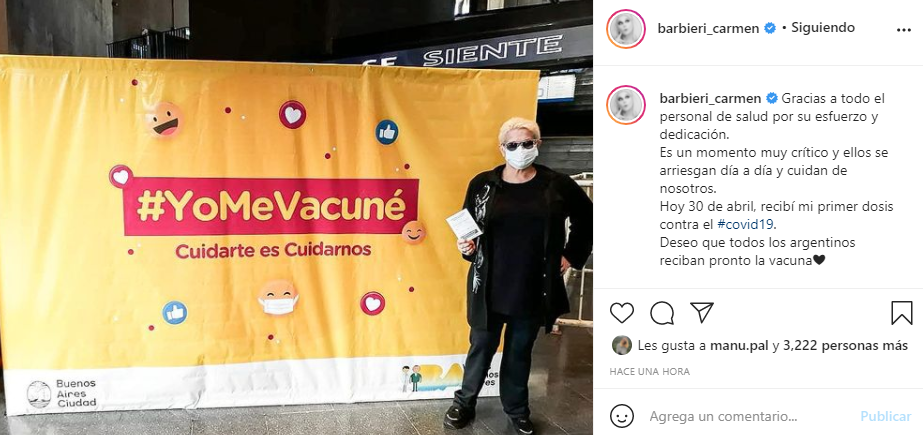The height and width of the screenshot is (435, 923).
Task: Click the verified badge in header
Action: click(769, 28)
